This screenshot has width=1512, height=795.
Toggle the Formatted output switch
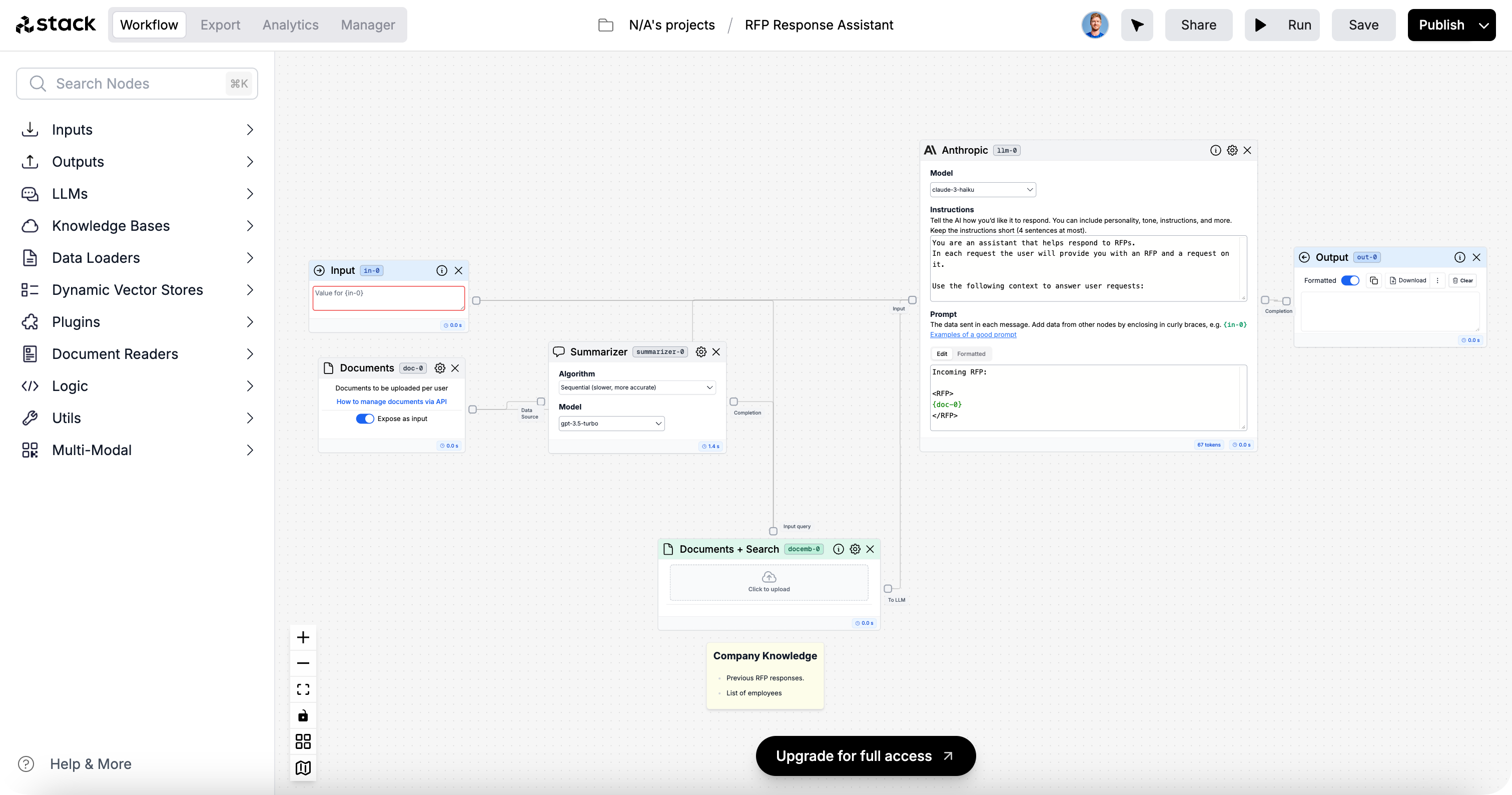1350,281
